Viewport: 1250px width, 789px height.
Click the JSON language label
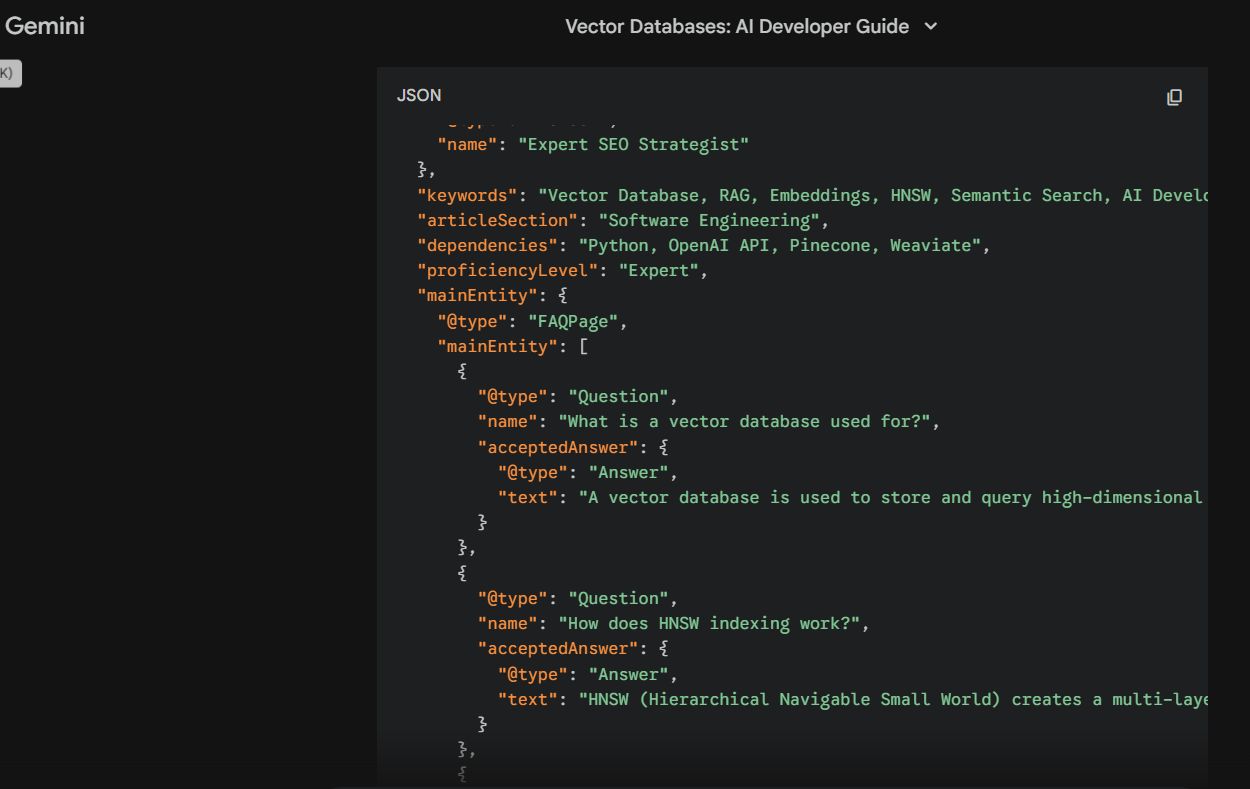(x=418, y=95)
